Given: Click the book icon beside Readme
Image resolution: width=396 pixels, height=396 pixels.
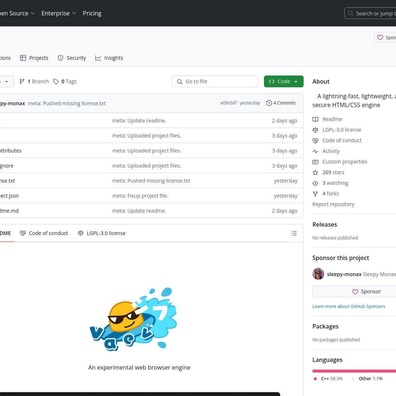Looking at the screenshot, I should pos(315,119).
